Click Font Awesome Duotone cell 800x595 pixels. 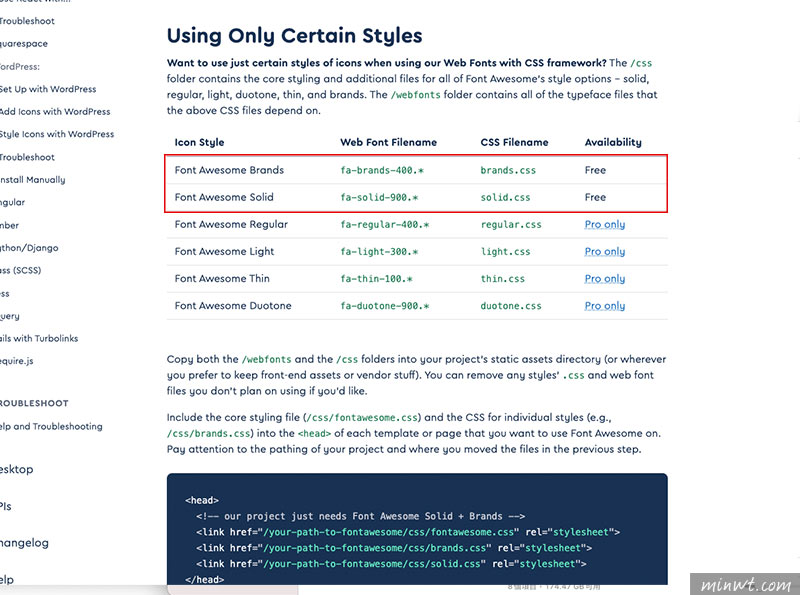point(233,305)
